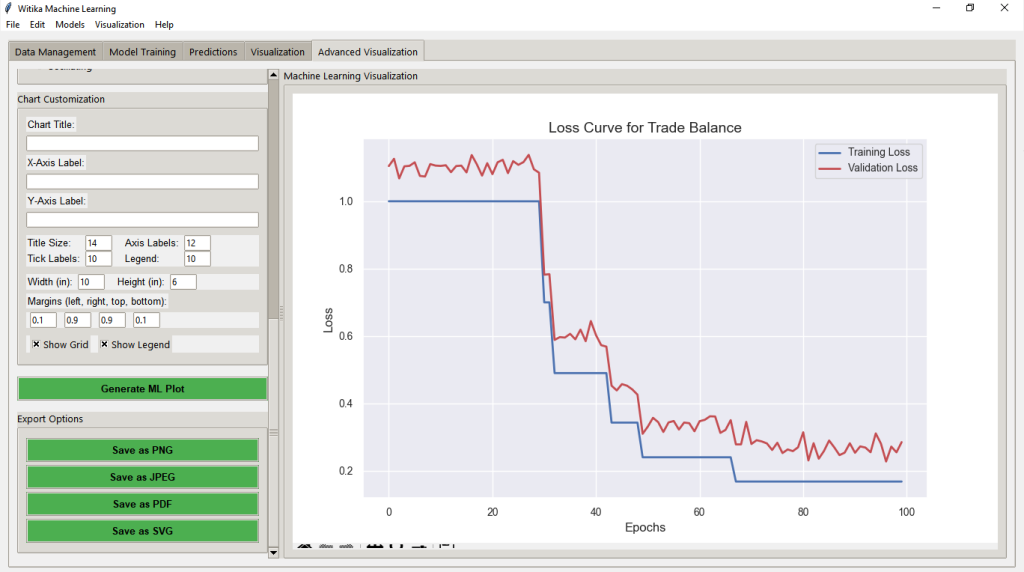Open the File menu

12,25
